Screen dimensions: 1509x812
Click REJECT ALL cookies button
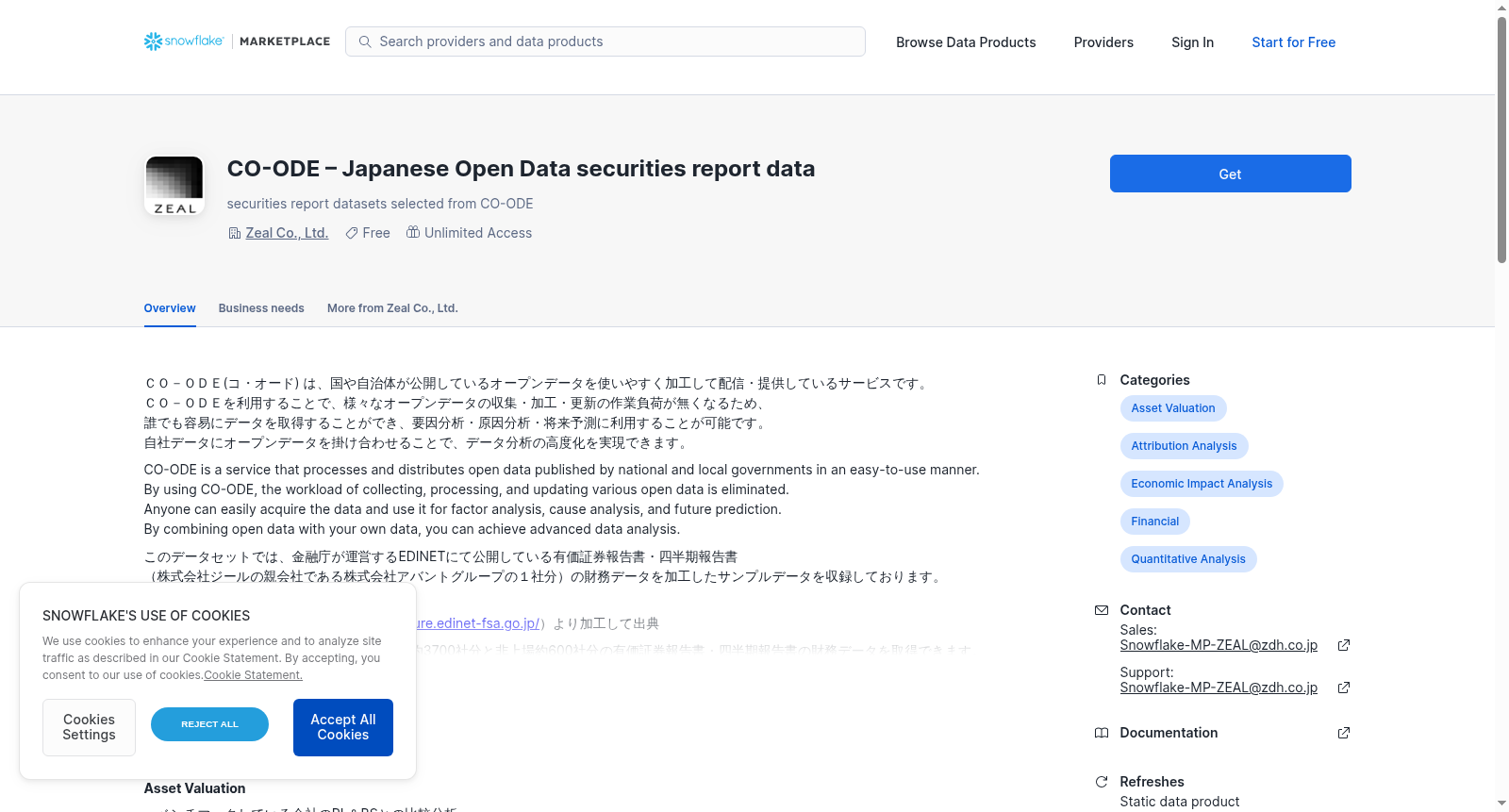tap(209, 724)
